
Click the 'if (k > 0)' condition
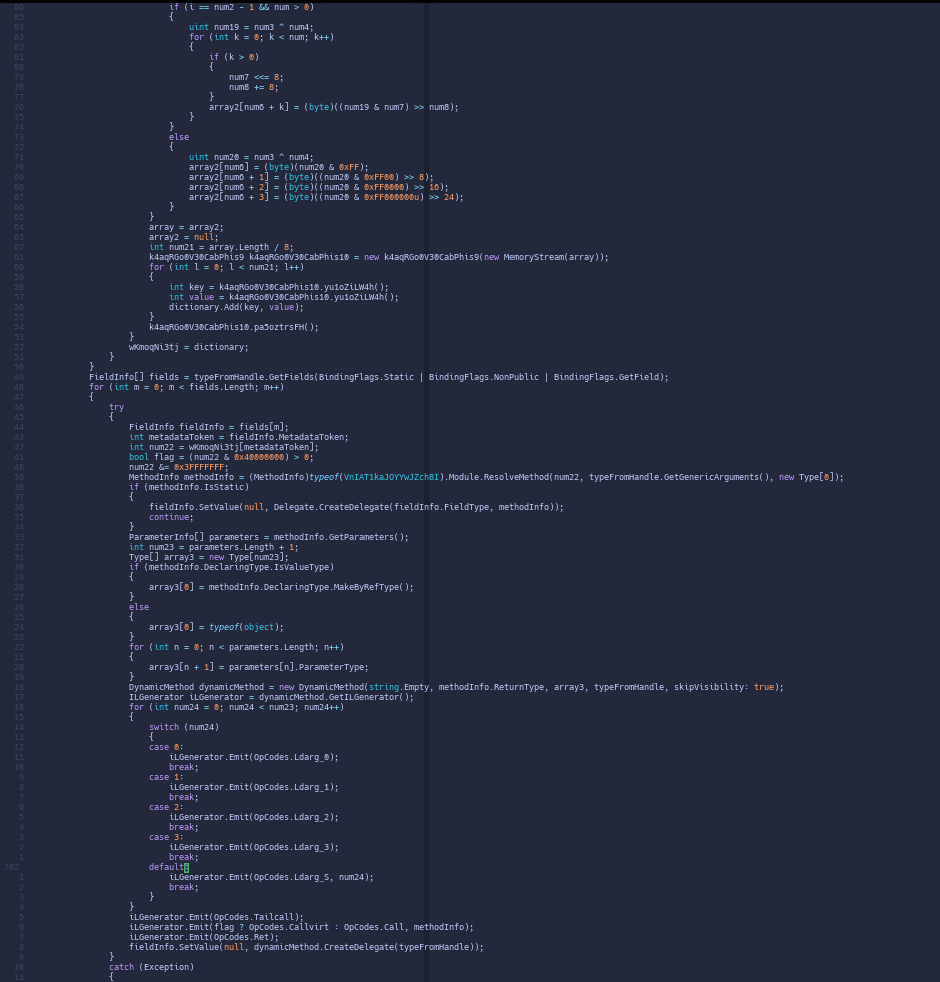click(234, 57)
